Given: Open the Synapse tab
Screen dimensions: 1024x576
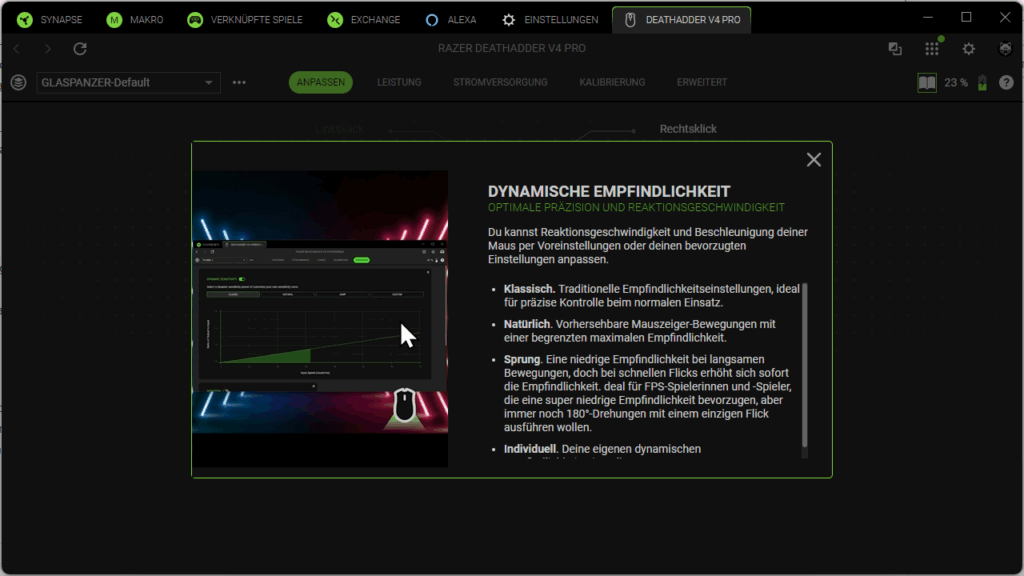Looking at the screenshot, I should tap(50, 20).
